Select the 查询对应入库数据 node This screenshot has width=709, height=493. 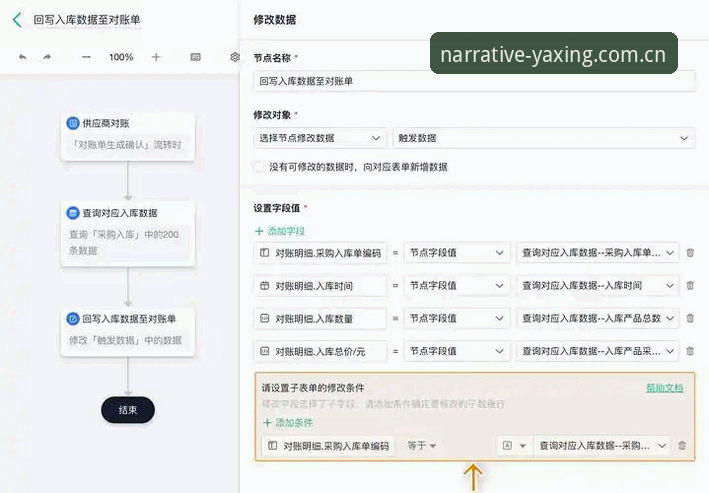click(x=128, y=234)
